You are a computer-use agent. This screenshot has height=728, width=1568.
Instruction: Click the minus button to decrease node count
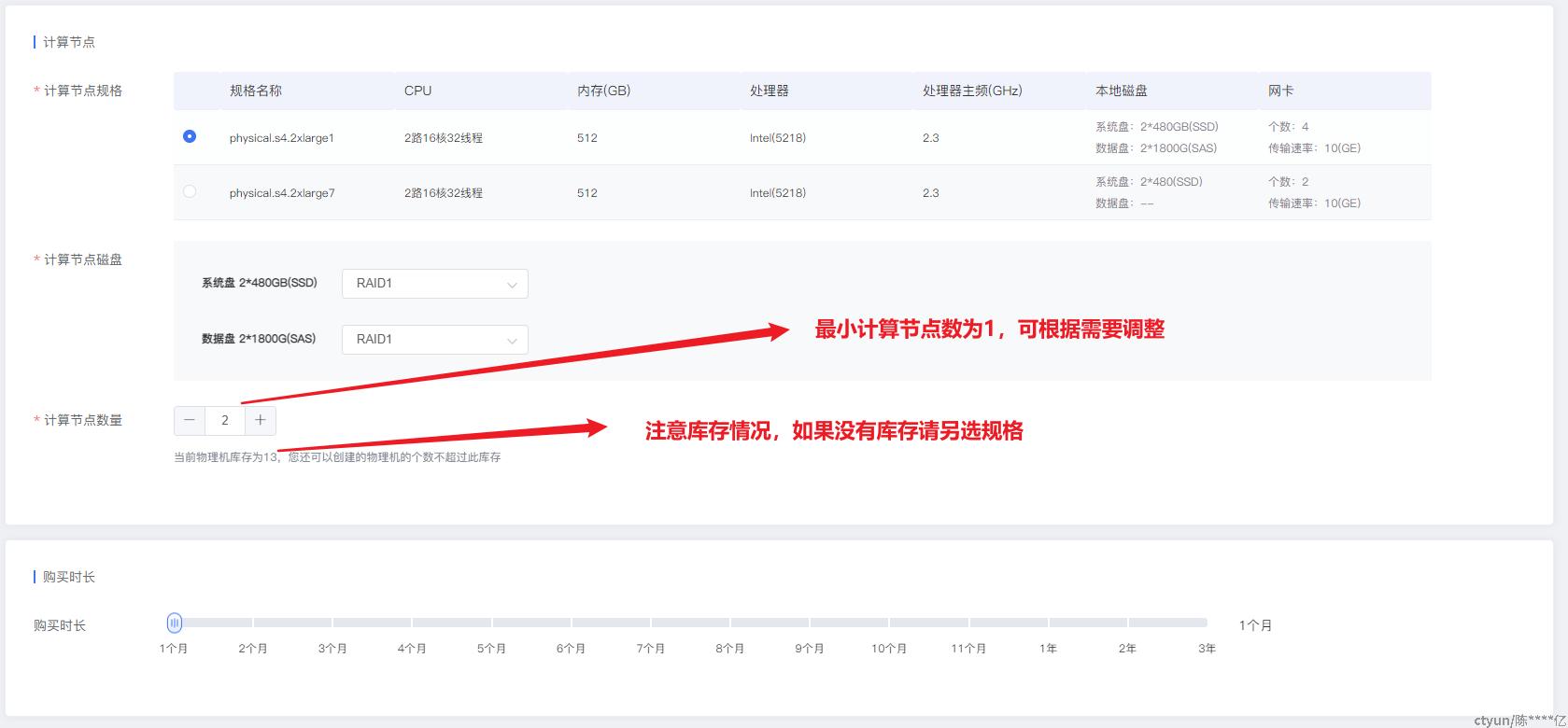(x=190, y=420)
